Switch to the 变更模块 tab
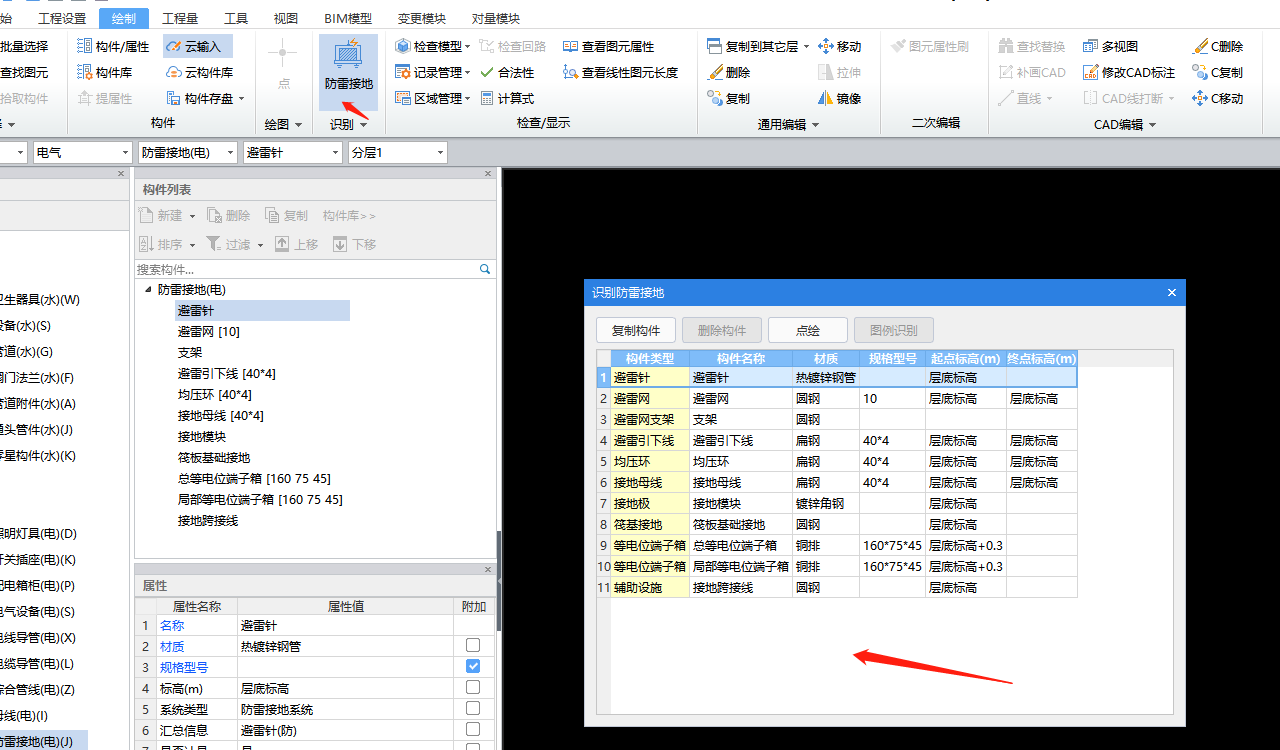 click(x=422, y=18)
